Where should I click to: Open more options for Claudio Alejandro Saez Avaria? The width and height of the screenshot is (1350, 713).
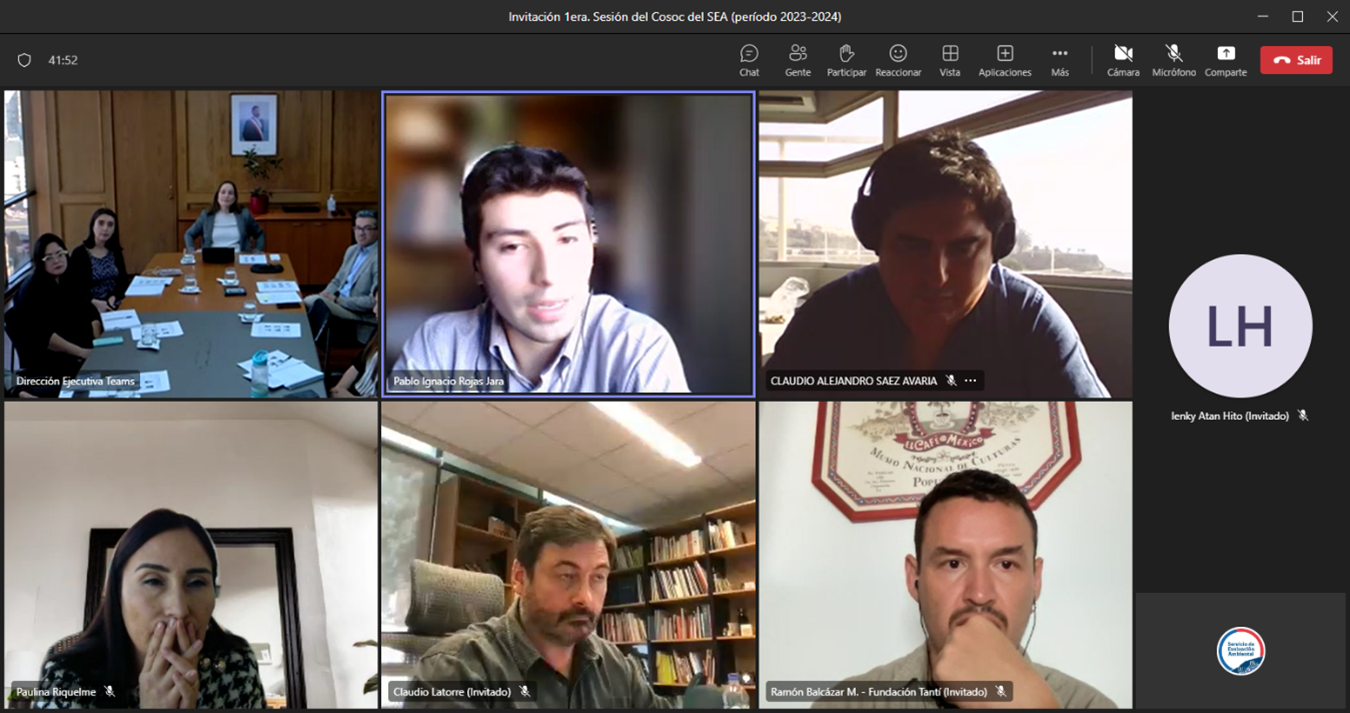[x=970, y=381]
